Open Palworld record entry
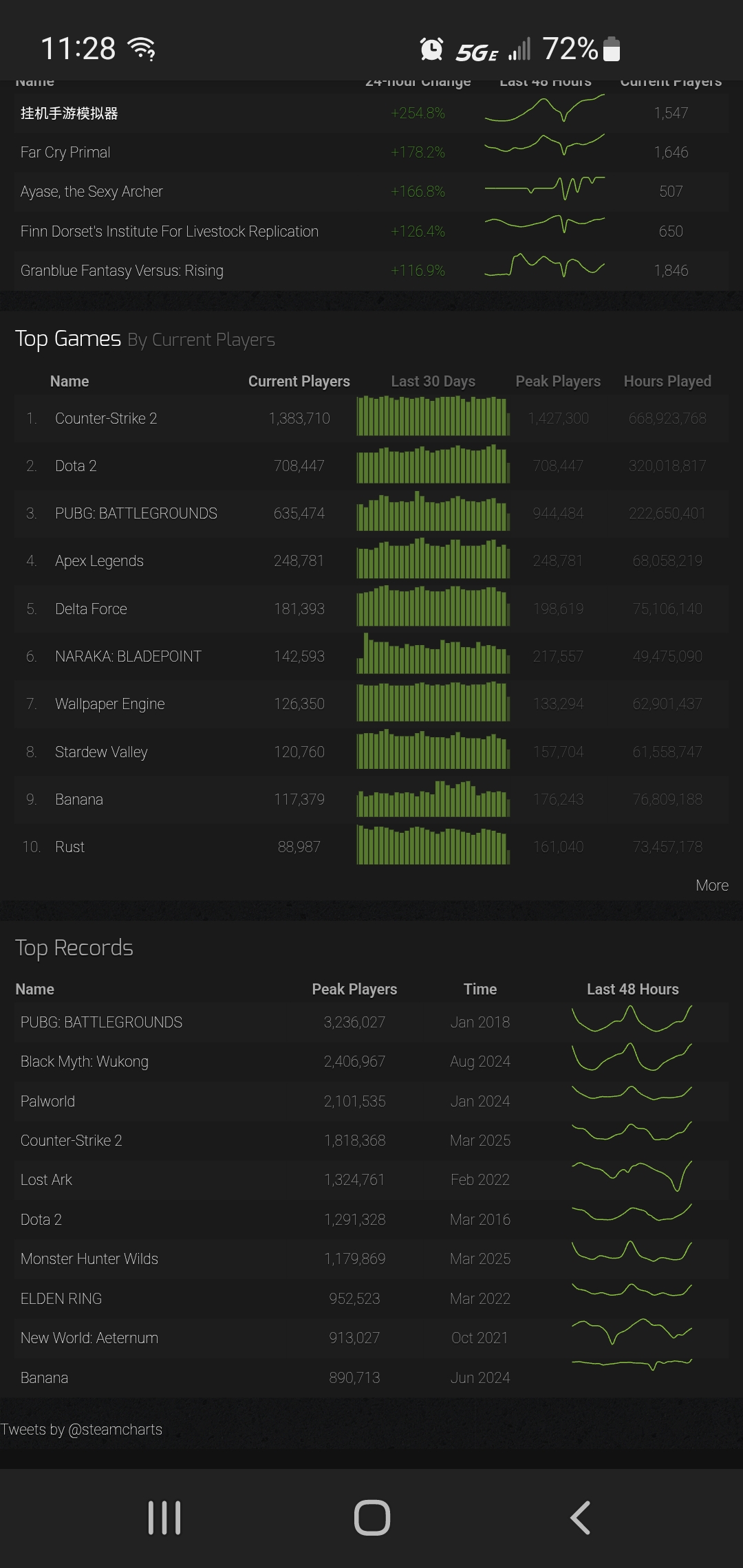Screen dimensions: 743x1568 pyautogui.click(x=47, y=1101)
